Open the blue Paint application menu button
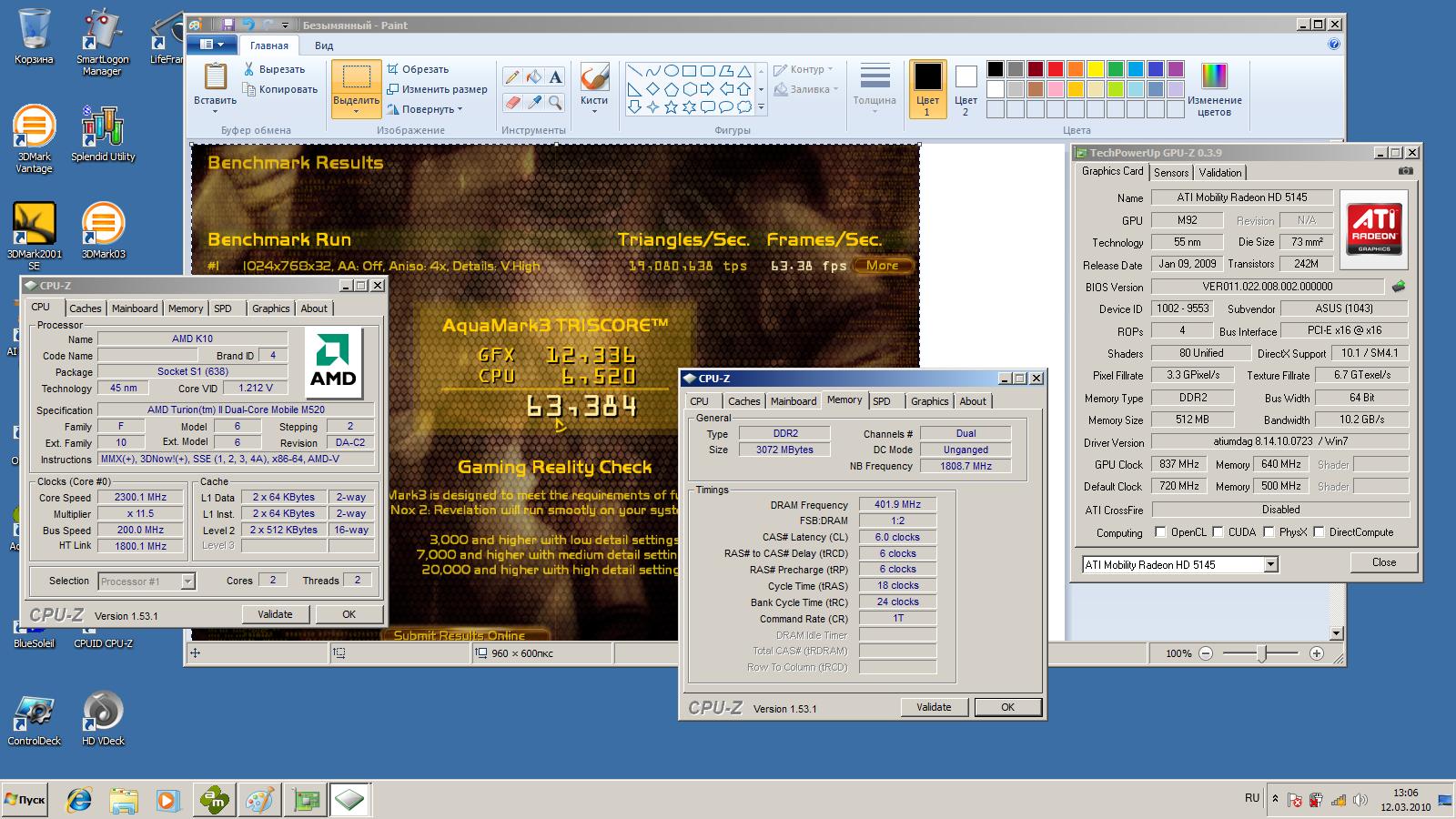This screenshot has height=819, width=1456. click(212, 45)
